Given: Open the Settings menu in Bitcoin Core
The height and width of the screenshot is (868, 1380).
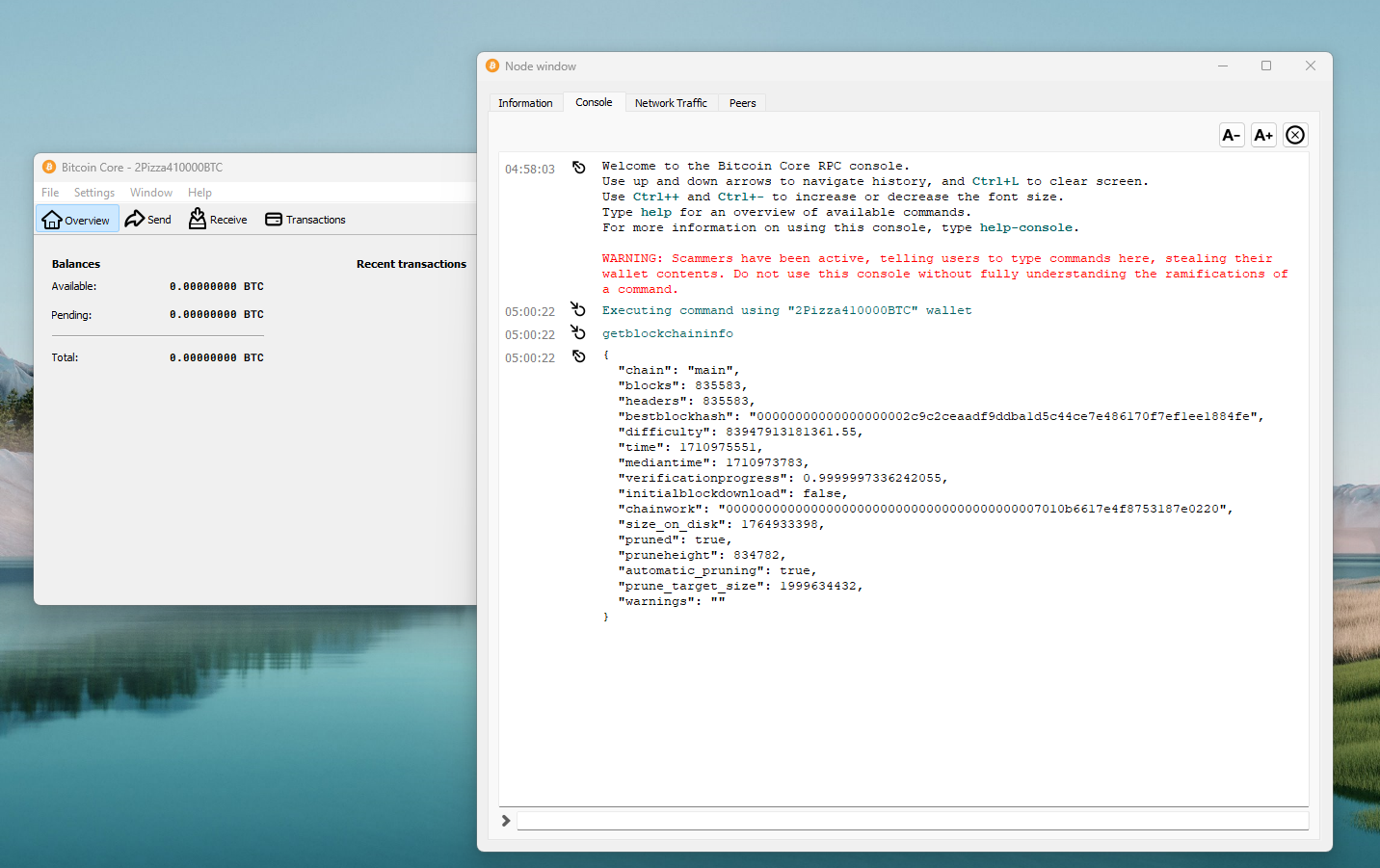Looking at the screenshot, I should (x=94, y=193).
